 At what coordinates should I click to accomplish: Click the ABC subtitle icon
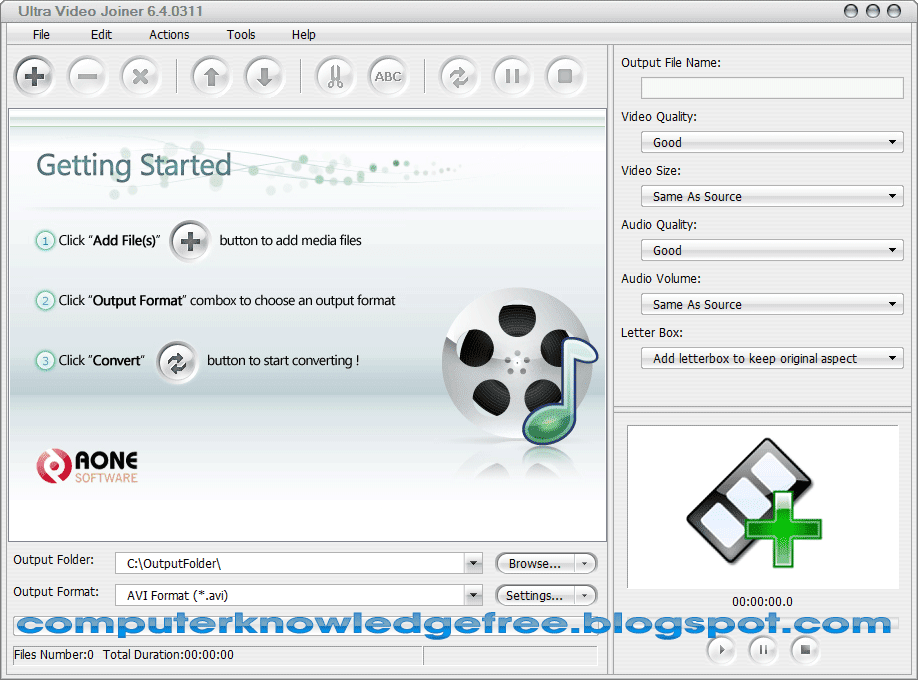[388, 76]
